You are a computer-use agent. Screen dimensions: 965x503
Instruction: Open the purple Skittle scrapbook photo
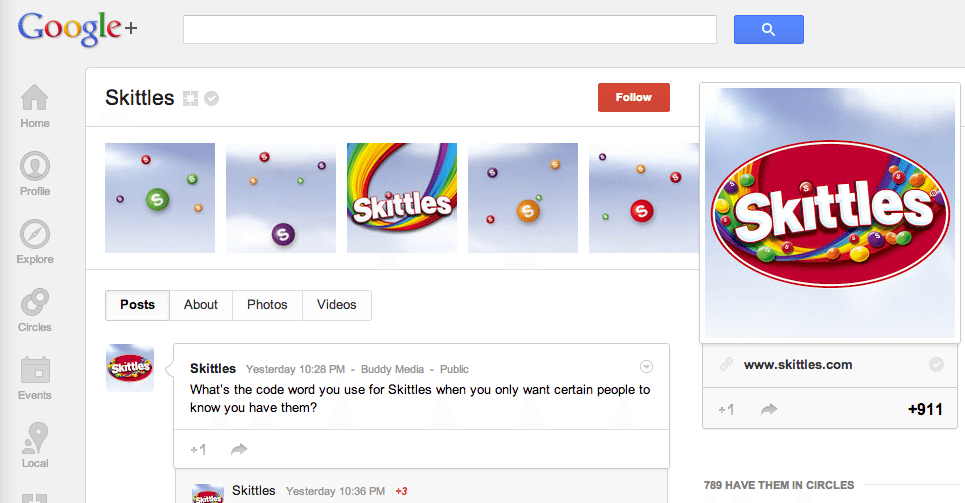281,198
